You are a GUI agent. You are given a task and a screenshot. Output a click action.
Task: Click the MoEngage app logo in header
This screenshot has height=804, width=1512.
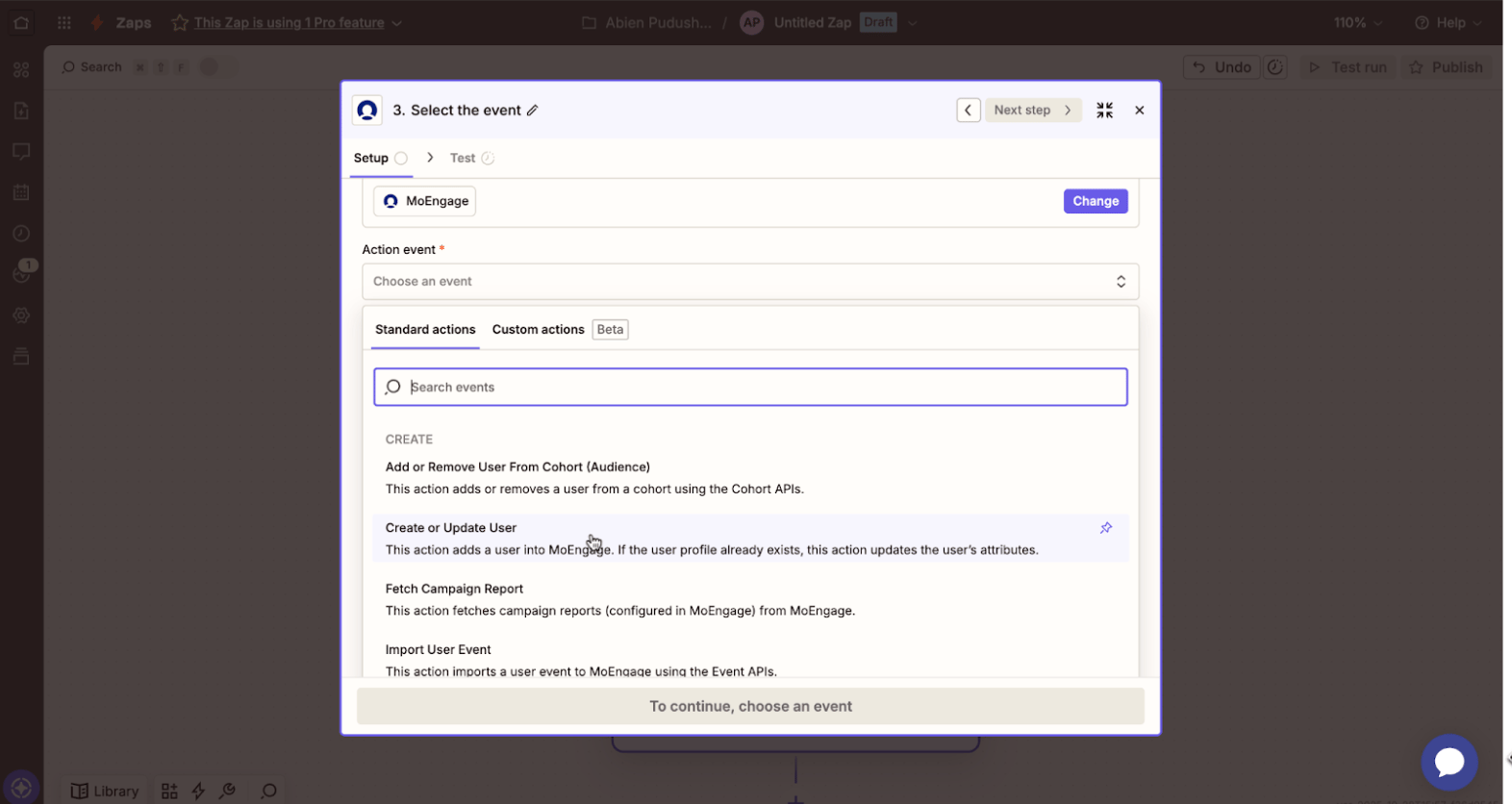point(367,111)
